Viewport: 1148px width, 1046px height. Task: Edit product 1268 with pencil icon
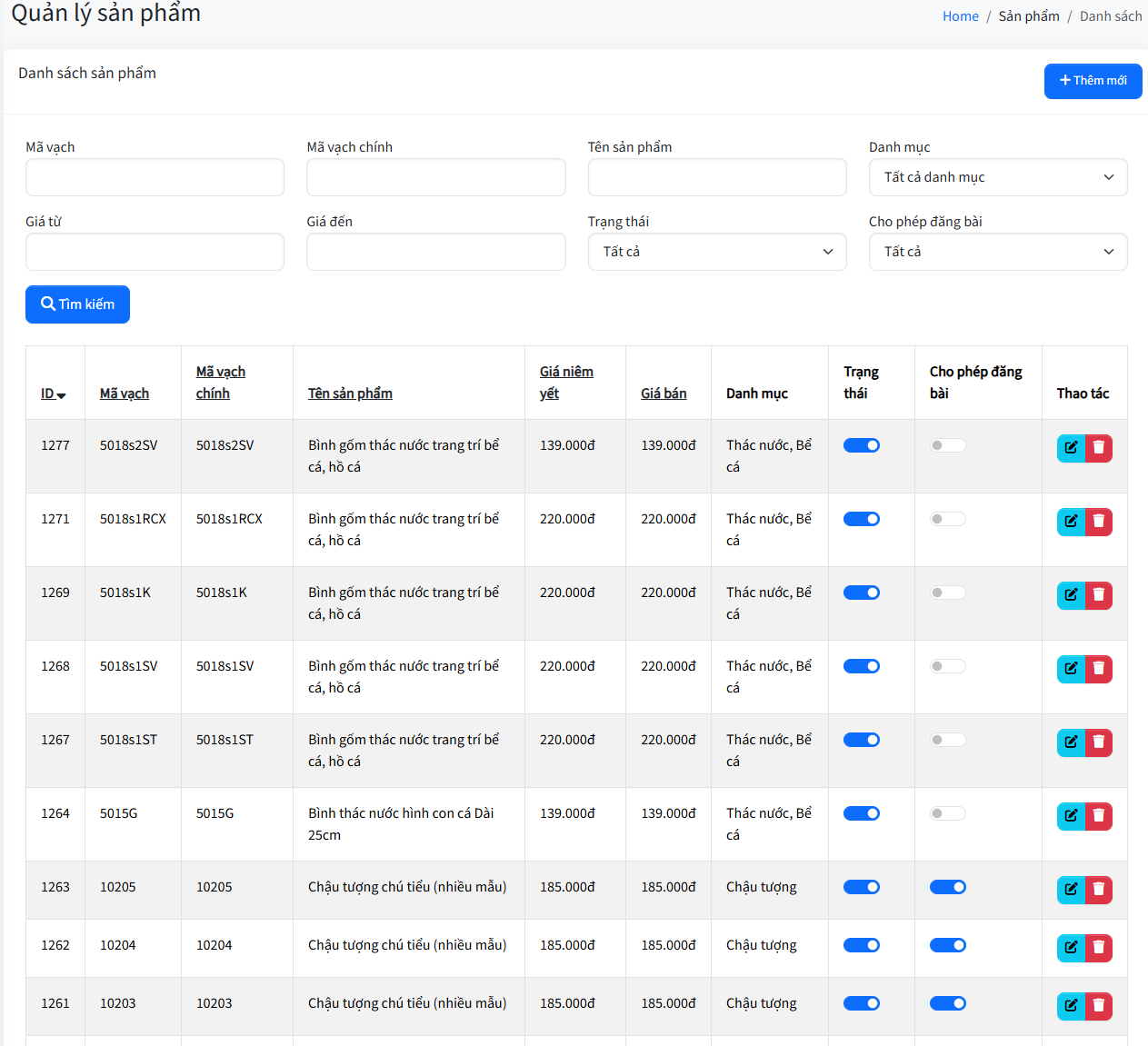(x=1071, y=669)
